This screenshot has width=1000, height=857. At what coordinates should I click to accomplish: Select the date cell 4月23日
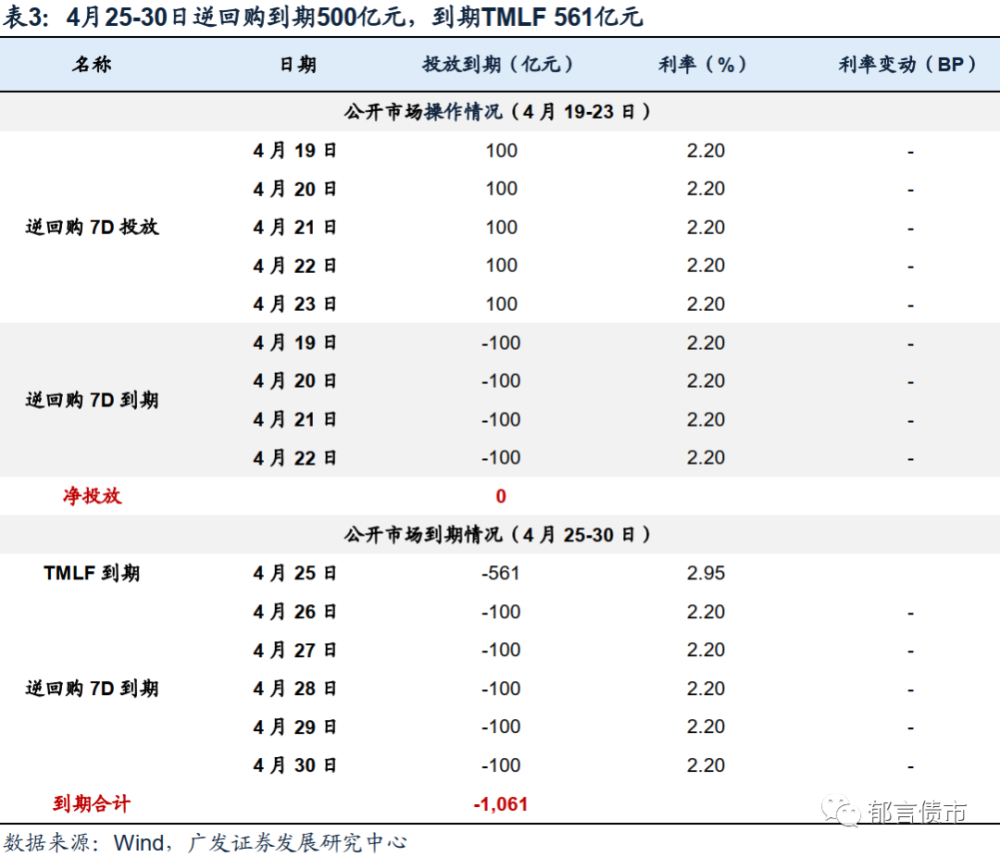[295, 304]
